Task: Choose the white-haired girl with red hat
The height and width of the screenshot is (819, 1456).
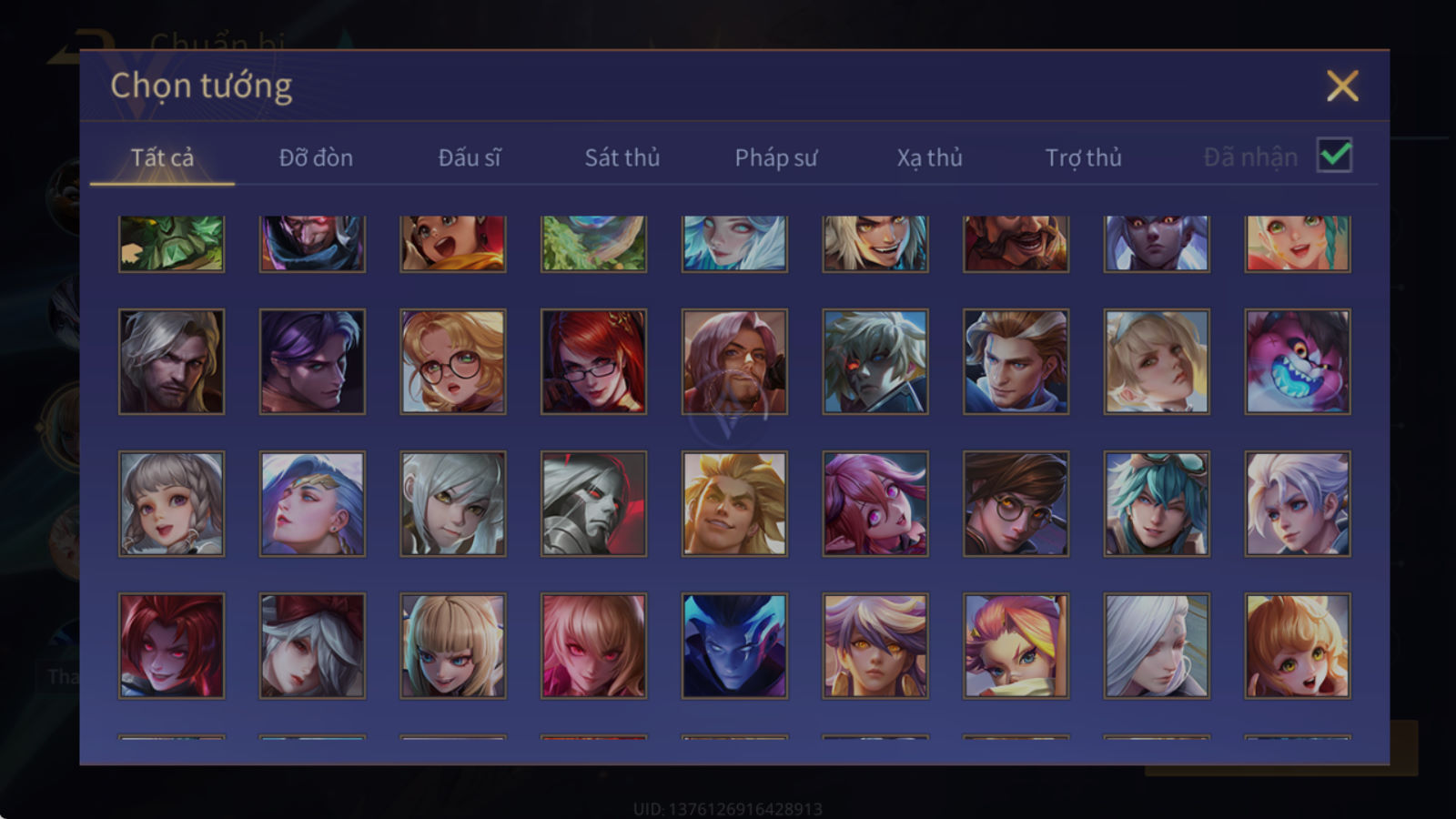Action: tap(312, 646)
